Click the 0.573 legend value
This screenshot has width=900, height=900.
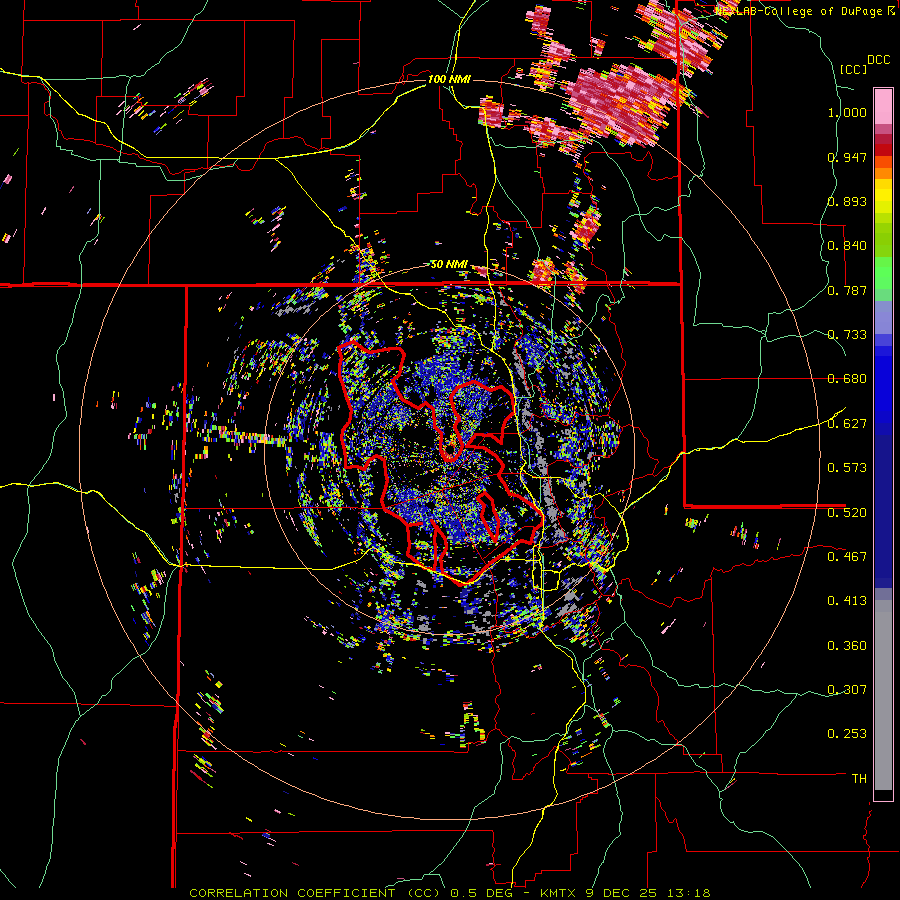pyautogui.click(x=847, y=468)
